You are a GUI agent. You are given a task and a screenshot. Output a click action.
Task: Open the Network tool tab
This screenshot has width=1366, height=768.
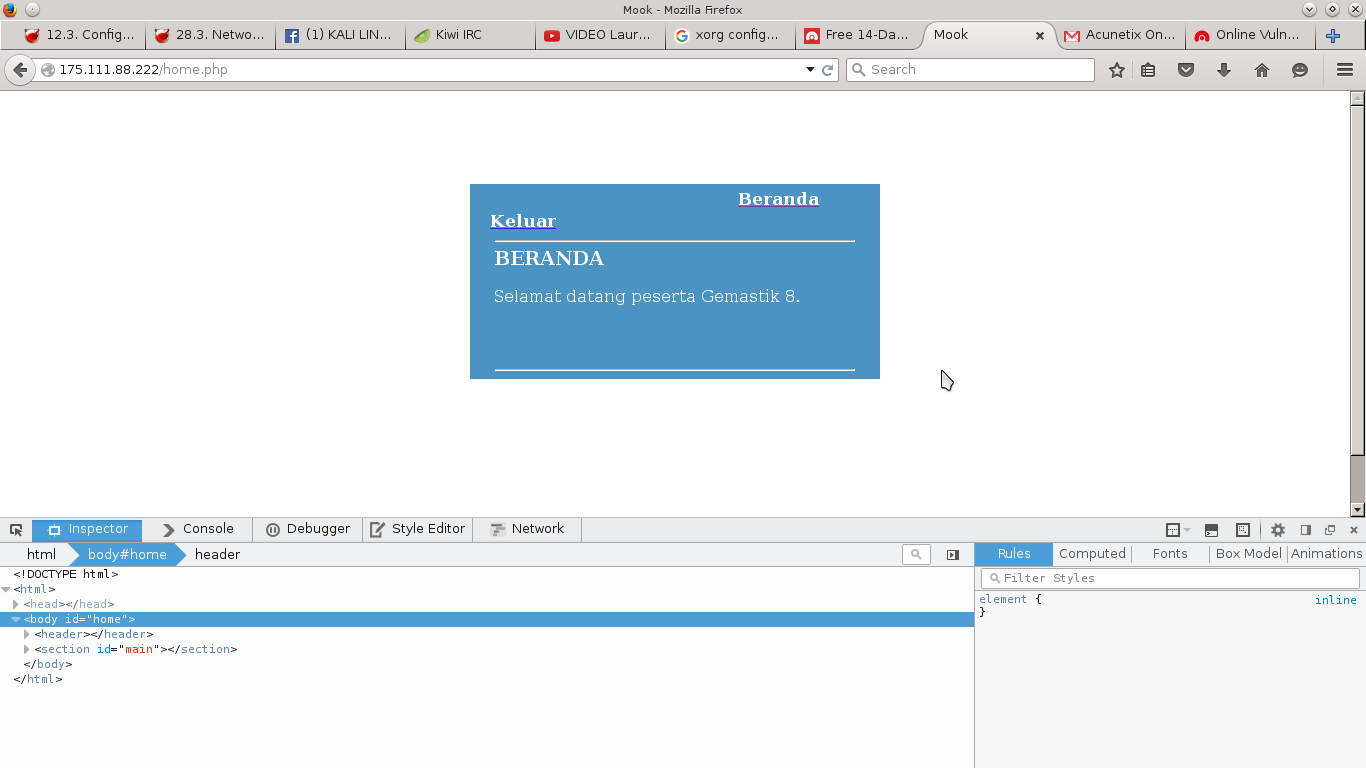coord(527,529)
